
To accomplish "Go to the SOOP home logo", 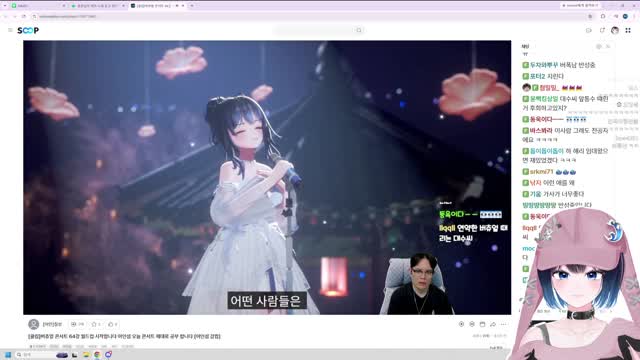I will 28,30.
